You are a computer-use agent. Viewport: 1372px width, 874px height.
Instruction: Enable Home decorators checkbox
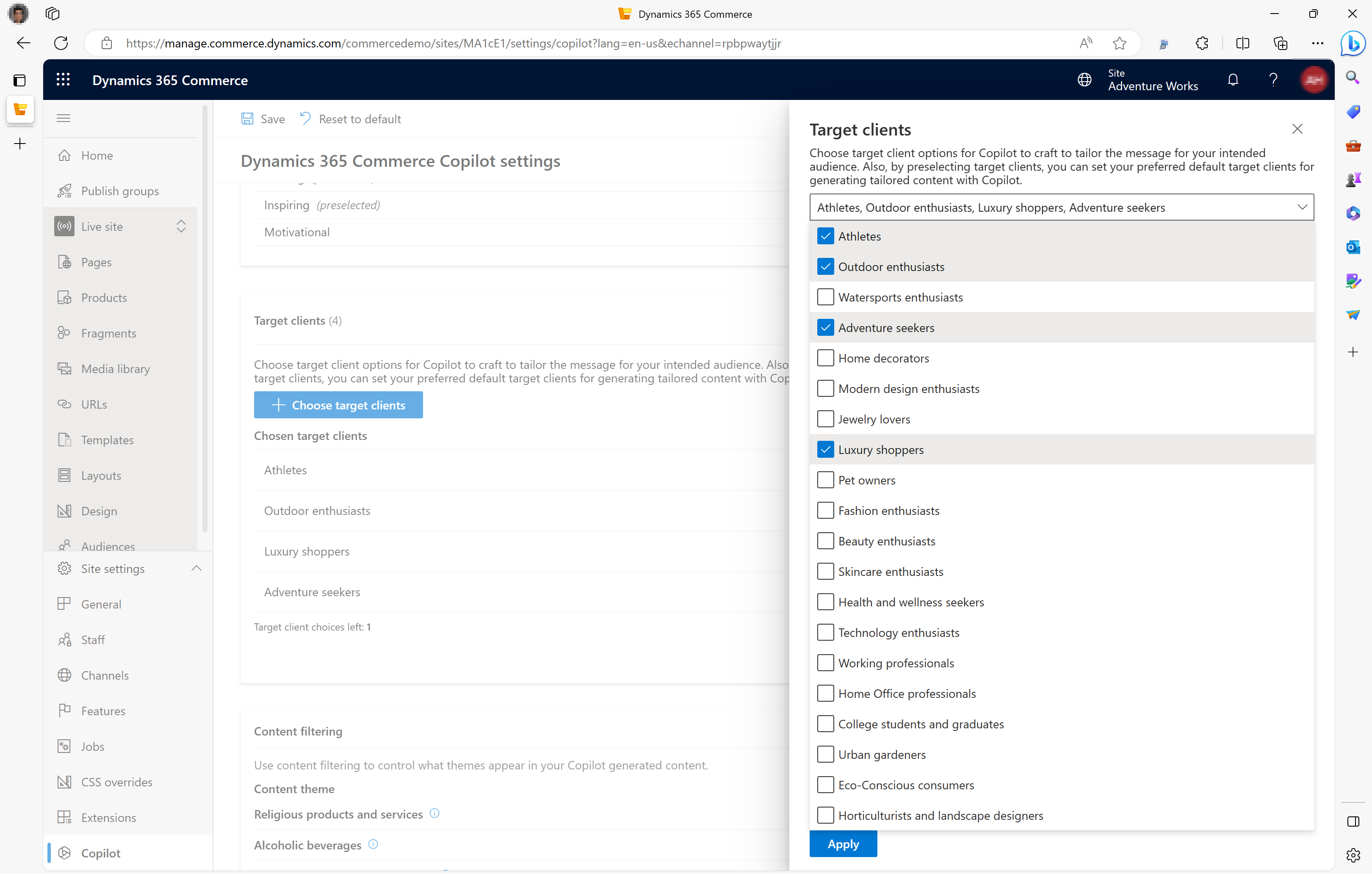pos(825,358)
